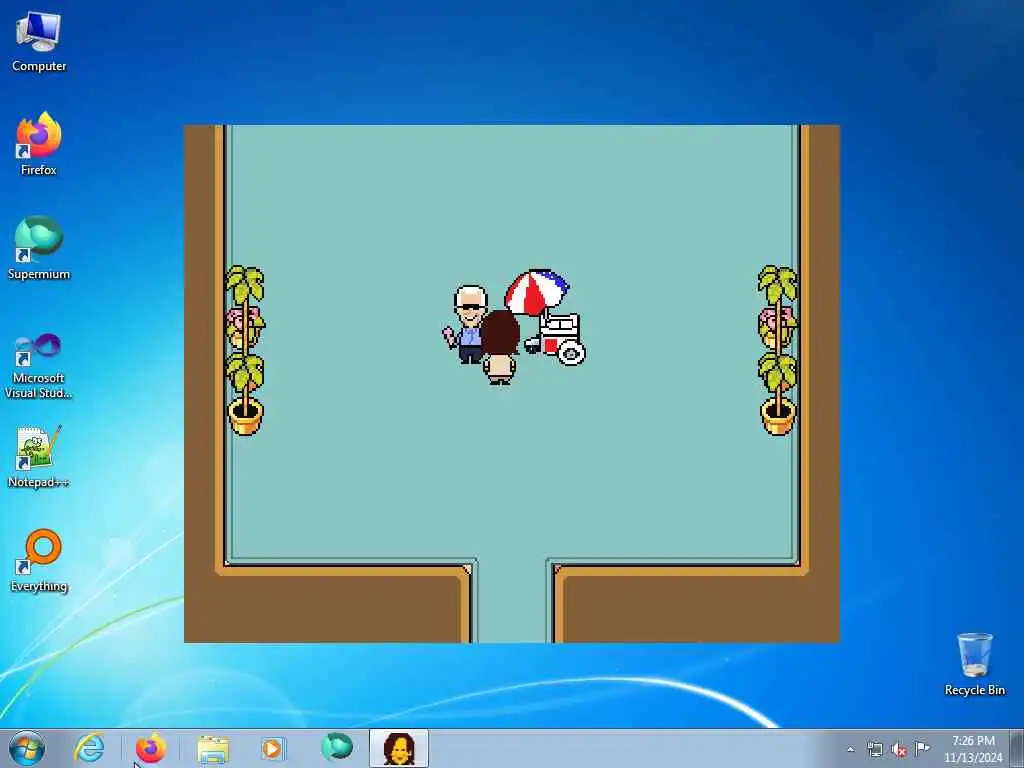Image resolution: width=1024 pixels, height=768 pixels.
Task: Open the Supermium desktop shortcut
Action: pyautogui.click(x=39, y=248)
